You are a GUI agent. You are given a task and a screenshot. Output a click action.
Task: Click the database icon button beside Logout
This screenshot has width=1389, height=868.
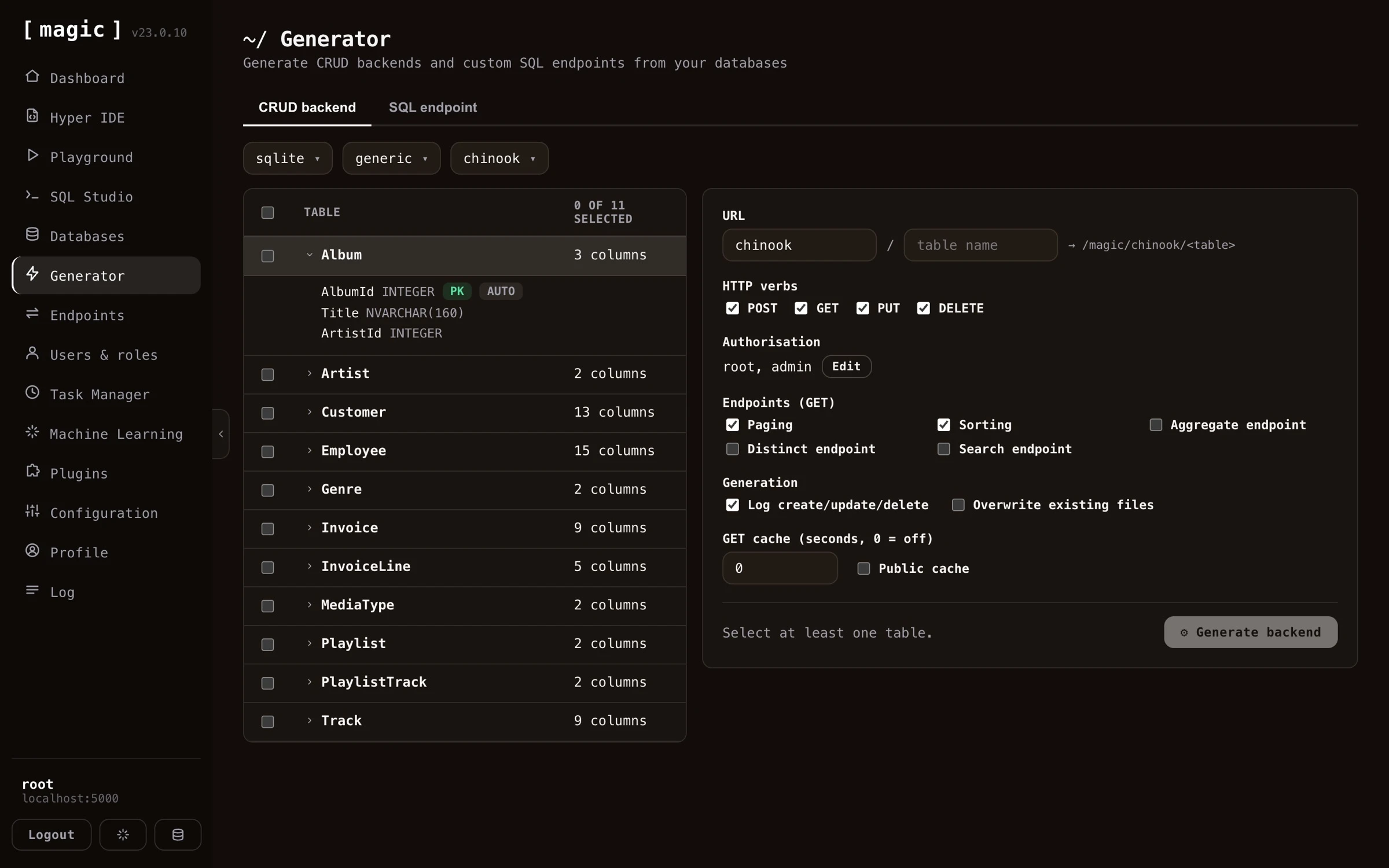[x=178, y=834]
